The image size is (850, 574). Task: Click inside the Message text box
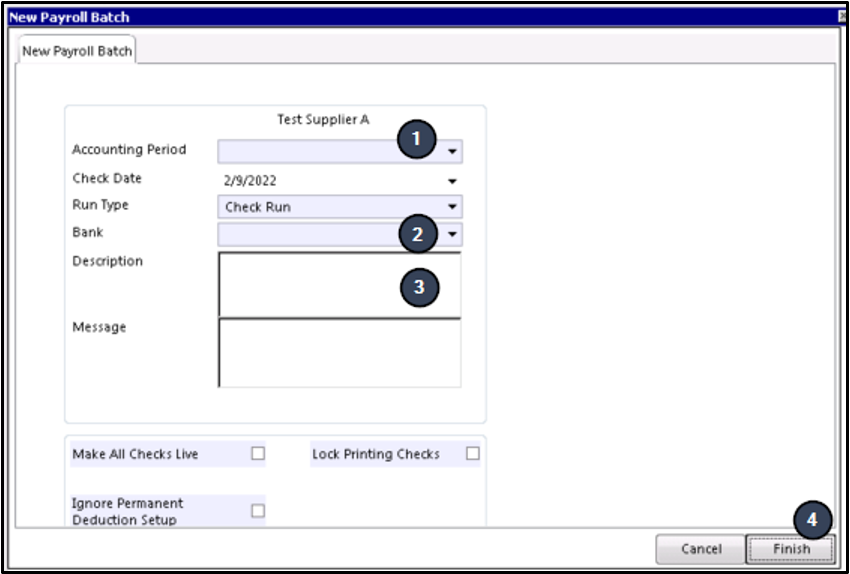340,353
